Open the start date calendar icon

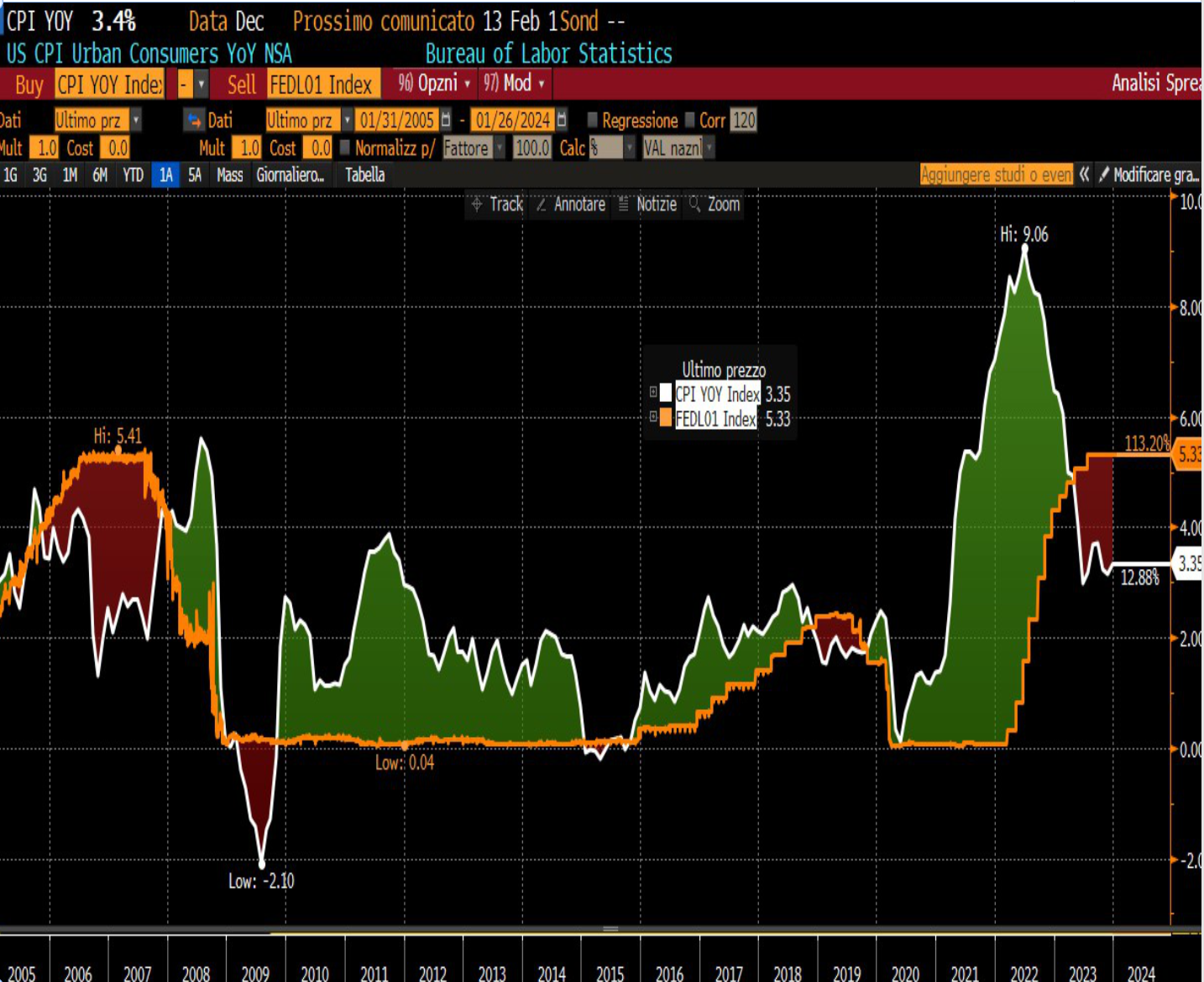tap(446, 120)
